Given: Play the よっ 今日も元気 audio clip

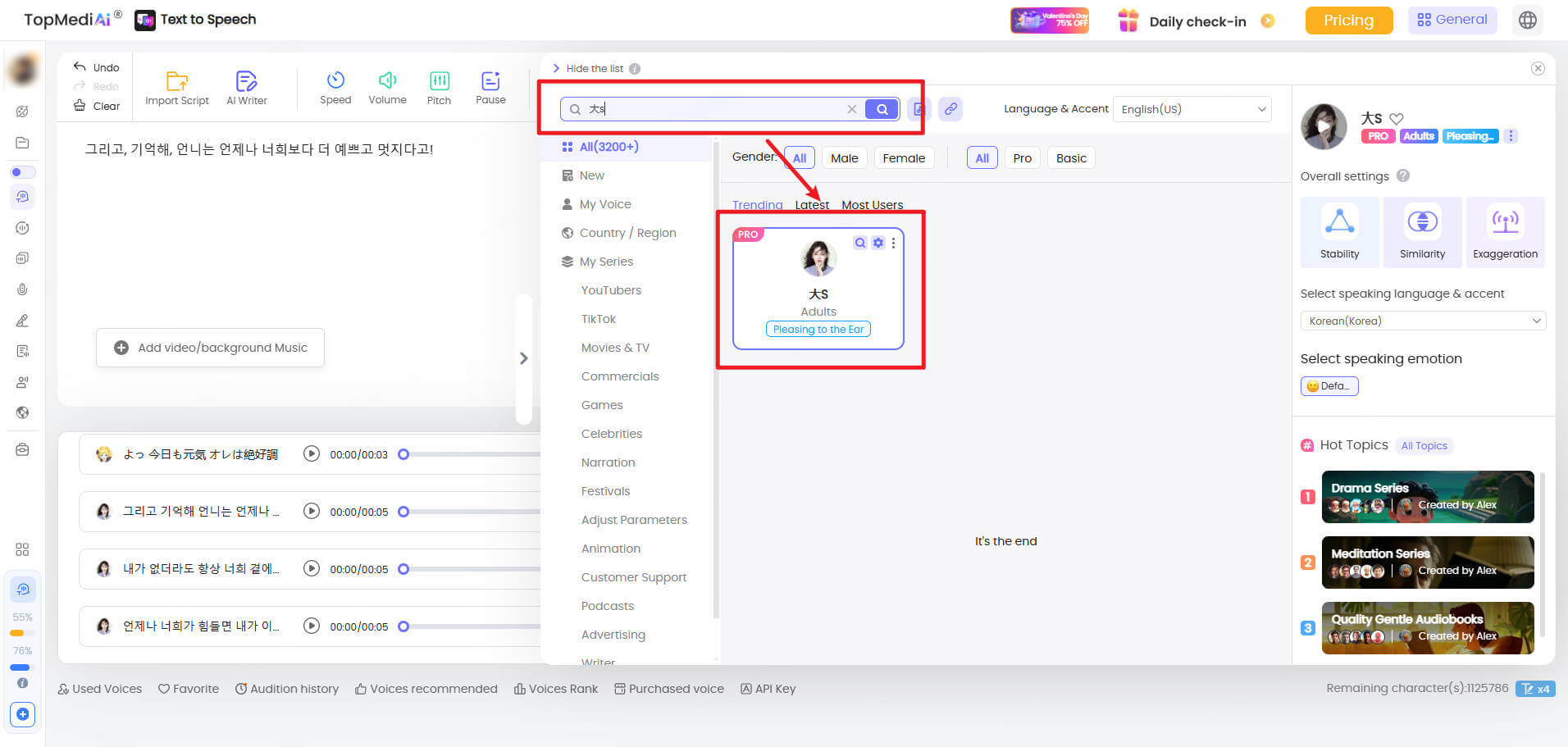Looking at the screenshot, I should point(311,453).
